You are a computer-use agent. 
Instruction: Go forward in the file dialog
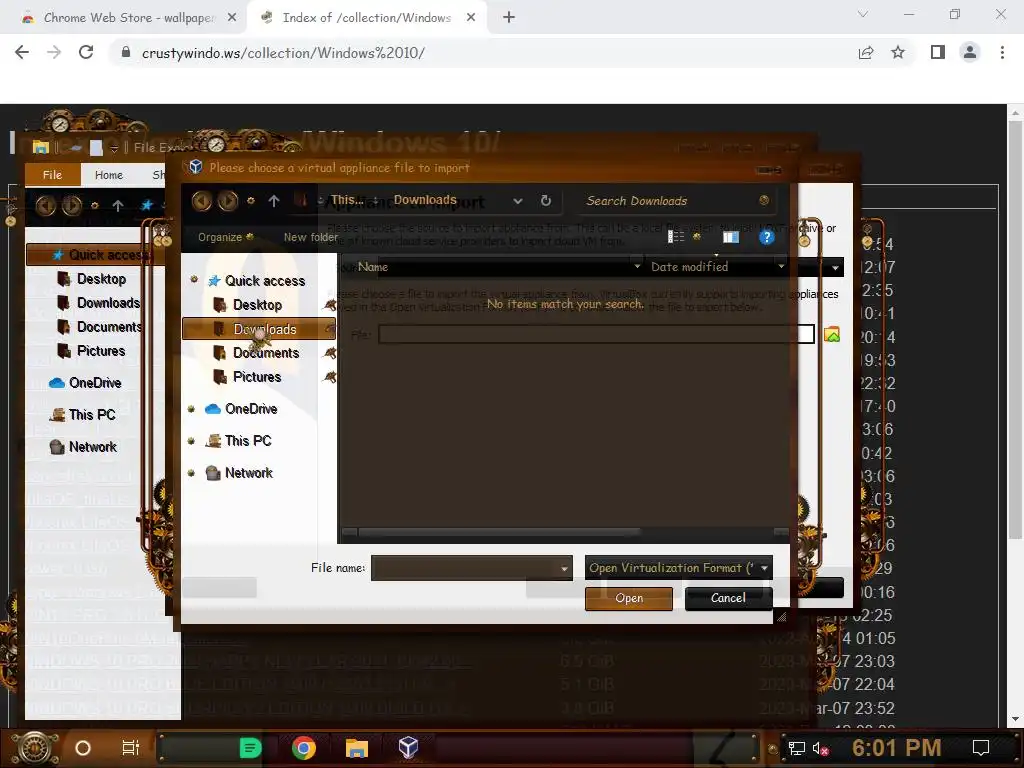[x=227, y=200]
